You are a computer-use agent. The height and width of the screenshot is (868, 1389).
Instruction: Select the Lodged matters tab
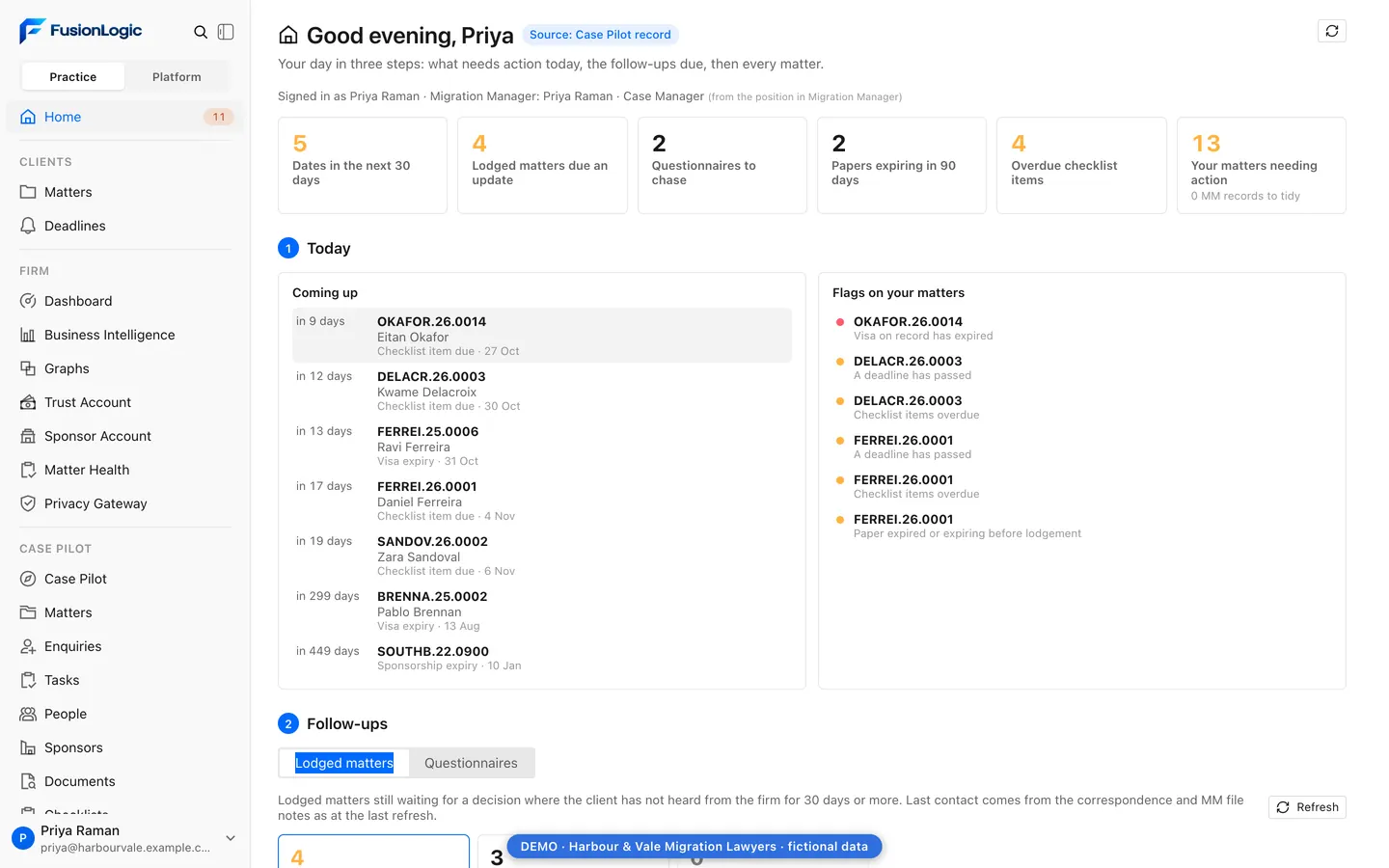click(344, 763)
